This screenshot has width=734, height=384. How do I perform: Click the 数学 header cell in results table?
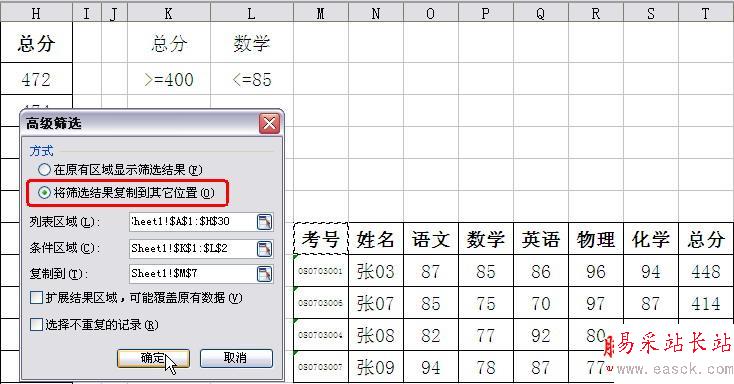tap(486, 239)
